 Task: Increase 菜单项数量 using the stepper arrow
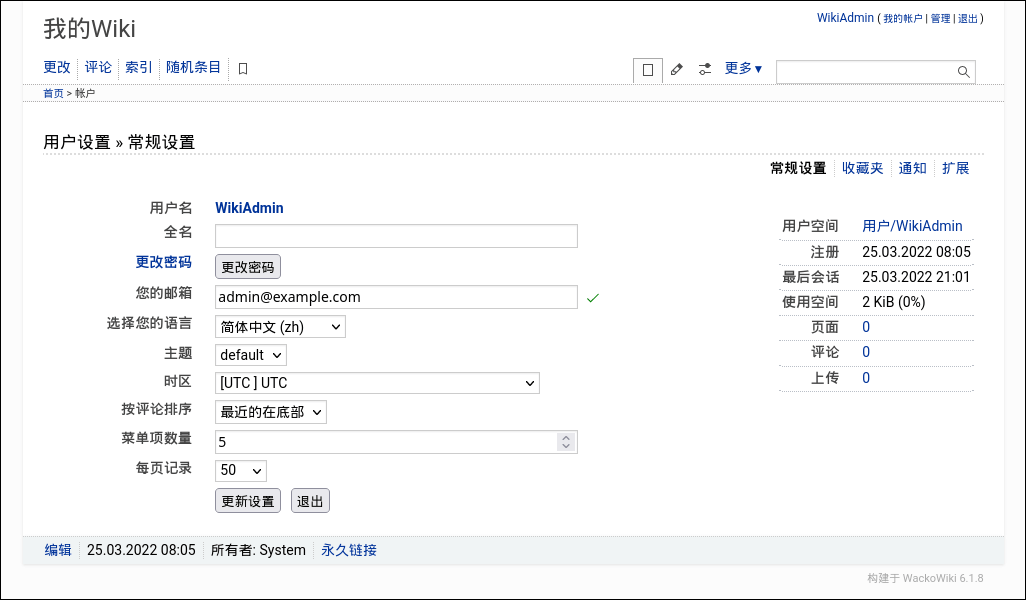[565, 437]
